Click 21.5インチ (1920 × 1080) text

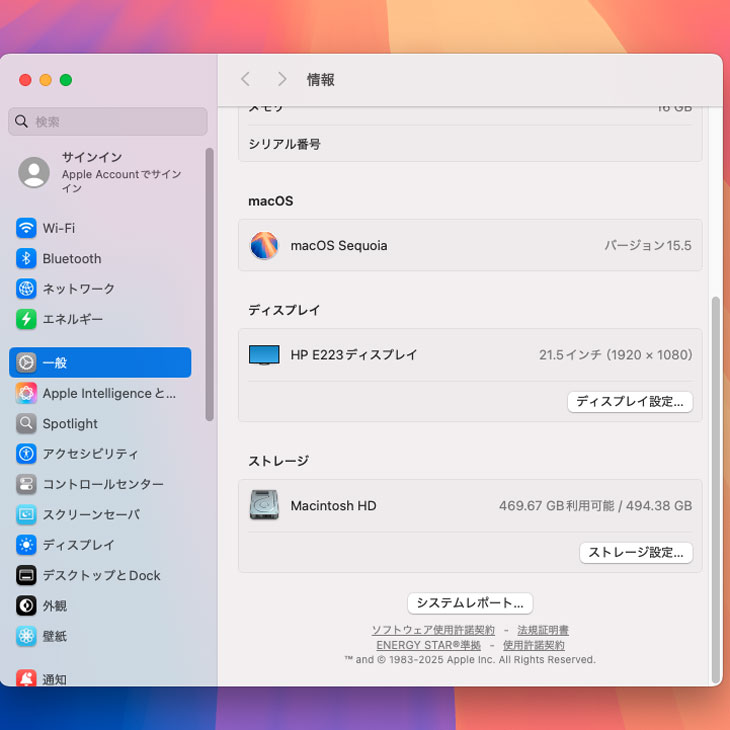point(615,355)
